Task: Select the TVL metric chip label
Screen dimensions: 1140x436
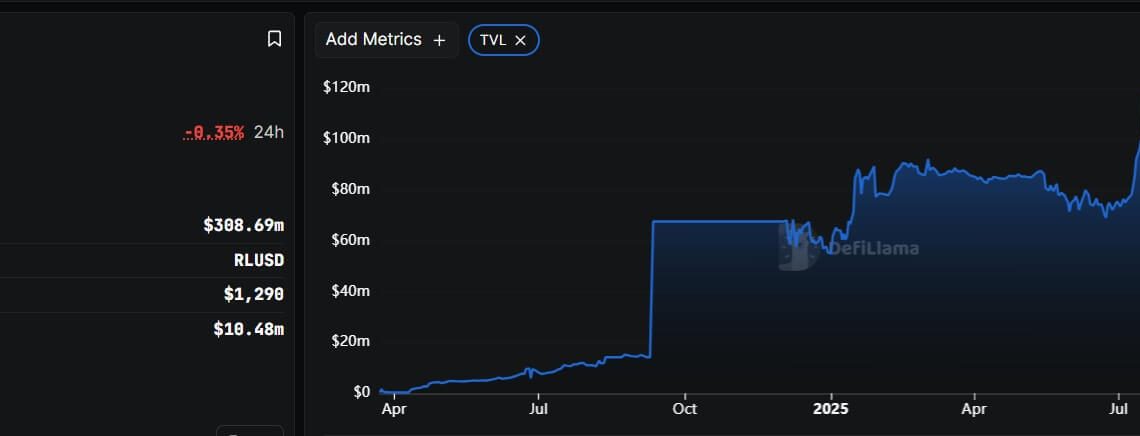Action: pyautogui.click(x=493, y=40)
